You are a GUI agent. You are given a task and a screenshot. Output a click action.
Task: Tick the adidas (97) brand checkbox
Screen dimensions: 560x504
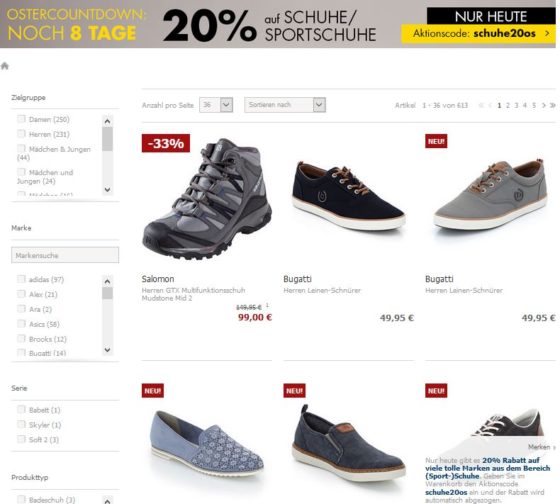21,279
